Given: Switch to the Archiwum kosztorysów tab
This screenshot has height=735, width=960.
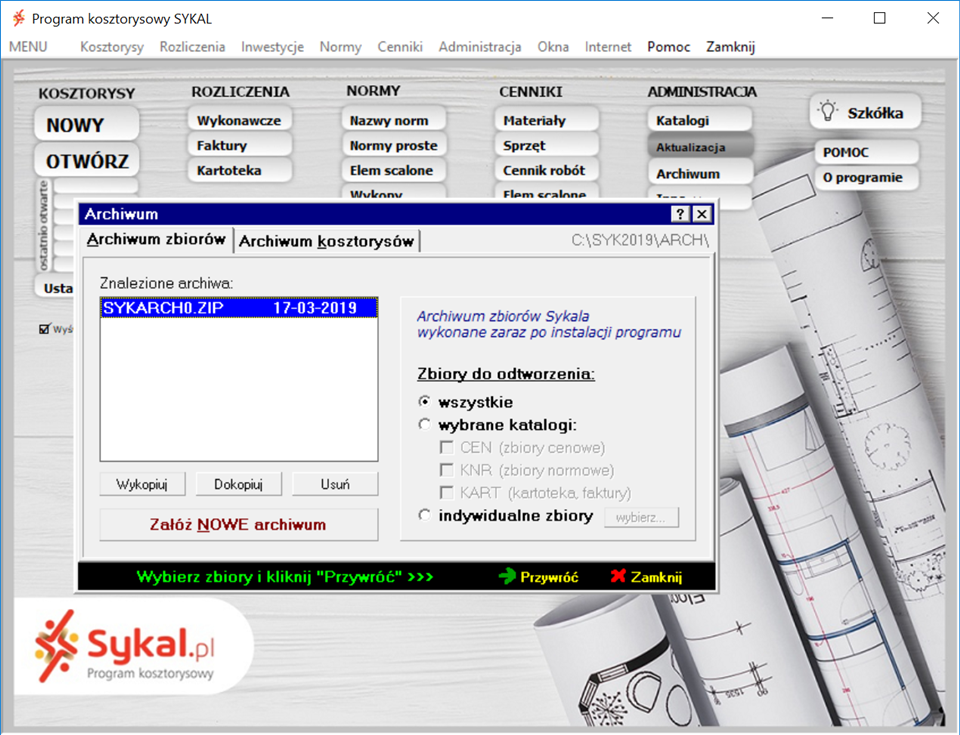Looking at the screenshot, I should 326,241.
